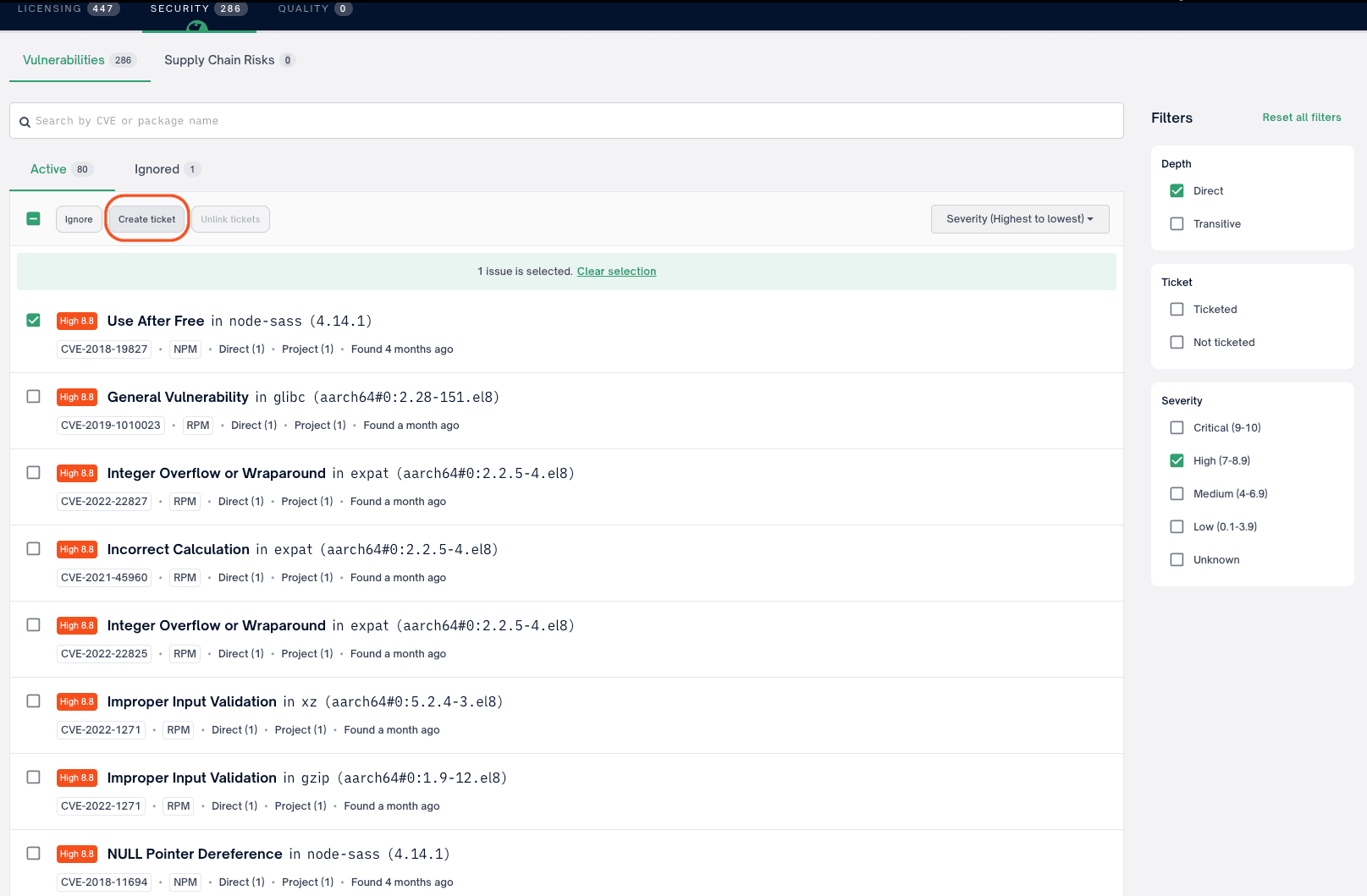Click the High 8.8 badge on glibc vulnerability

[77, 397]
